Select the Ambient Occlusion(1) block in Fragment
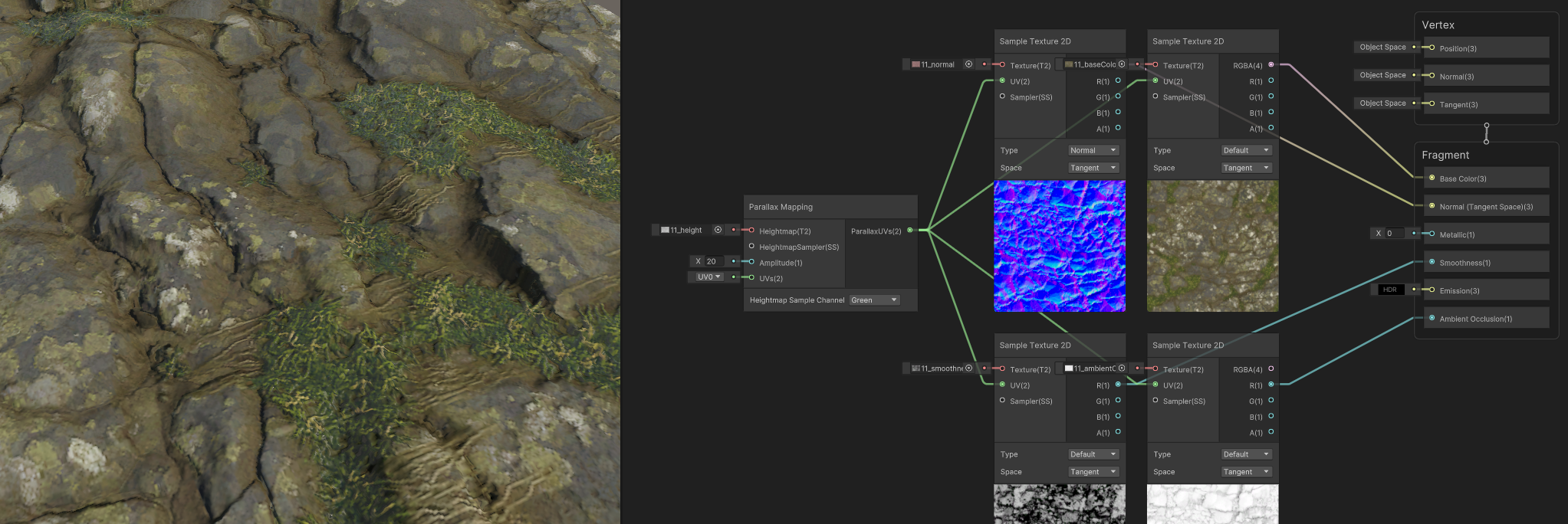Screen dimensions: 1568x524 coord(1486,318)
